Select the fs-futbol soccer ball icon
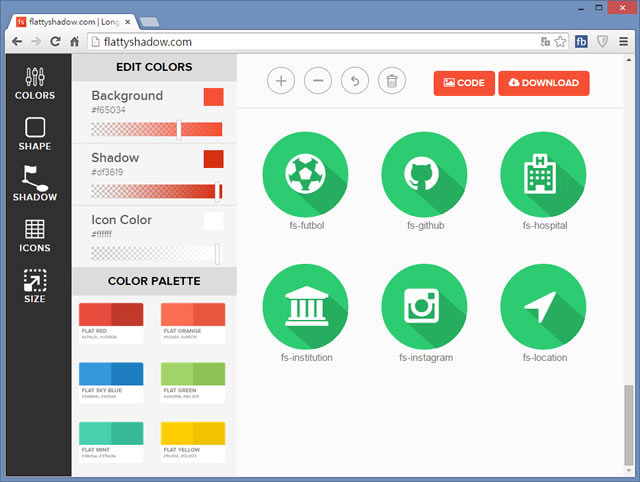This screenshot has width=640, height=482. coord(306,174)
